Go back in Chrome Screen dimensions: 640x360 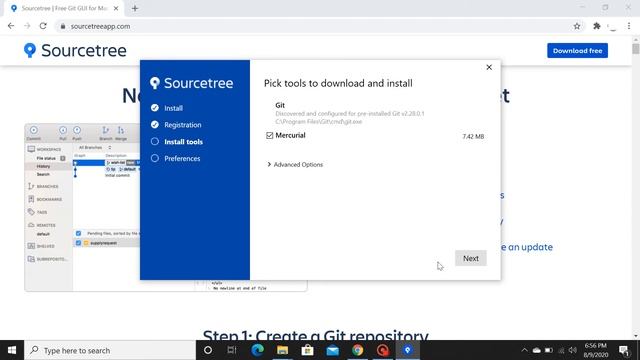pyautogui.click(x=11, y=26)
